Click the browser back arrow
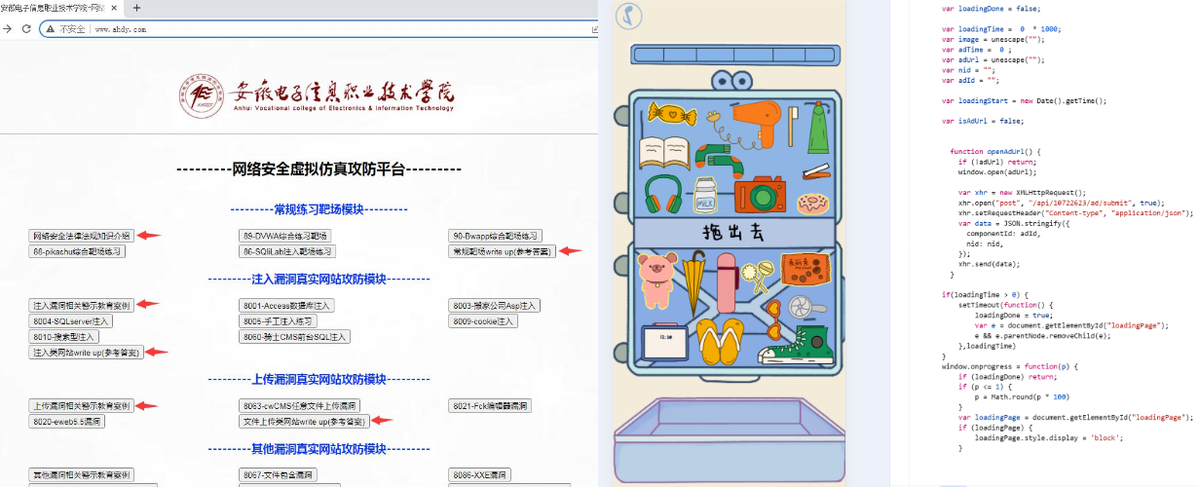The width and height of the screenshot is (1198, 487). [8, 29]
